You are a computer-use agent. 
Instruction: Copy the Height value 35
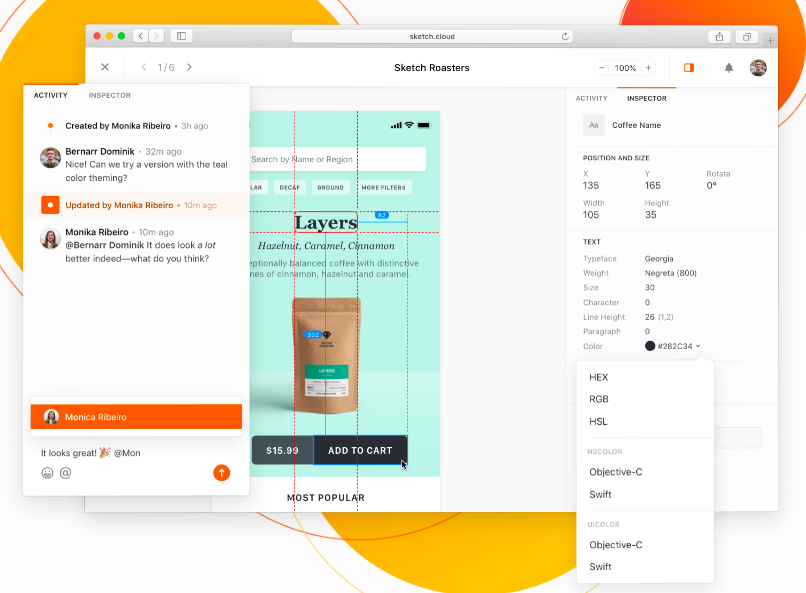pos(651,215)
